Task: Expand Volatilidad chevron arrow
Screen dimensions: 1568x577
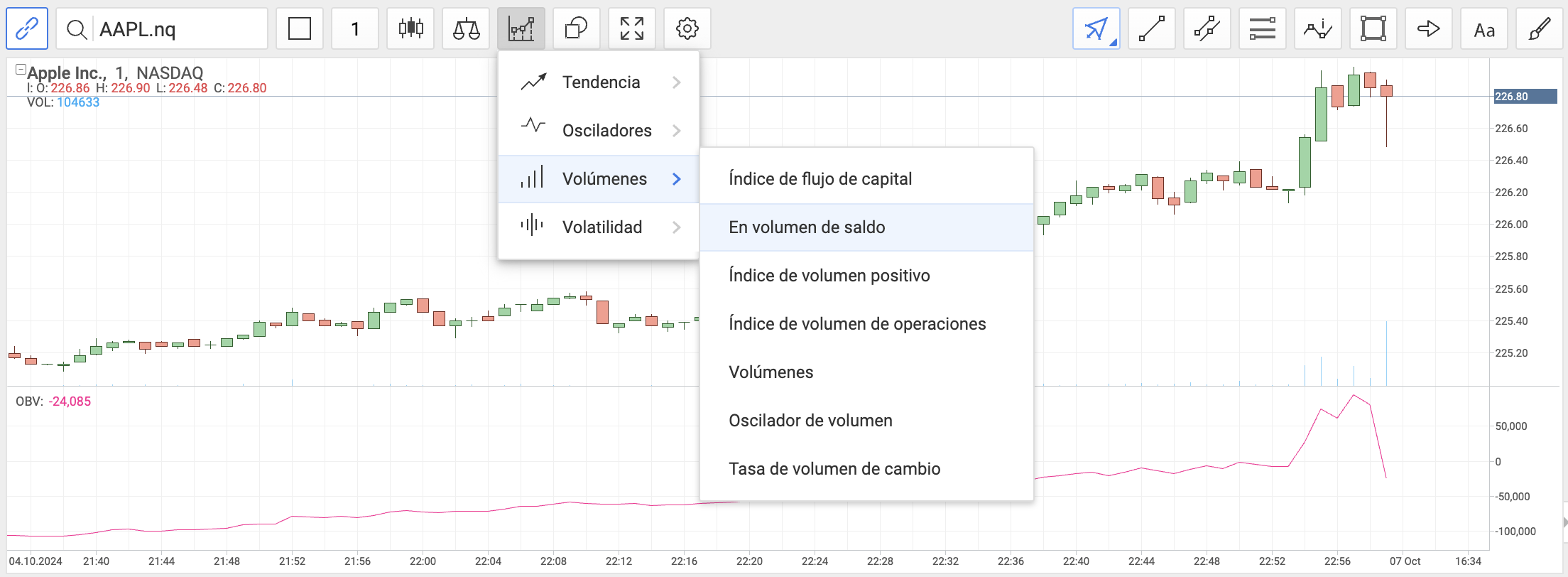Action: pos(677,227)
